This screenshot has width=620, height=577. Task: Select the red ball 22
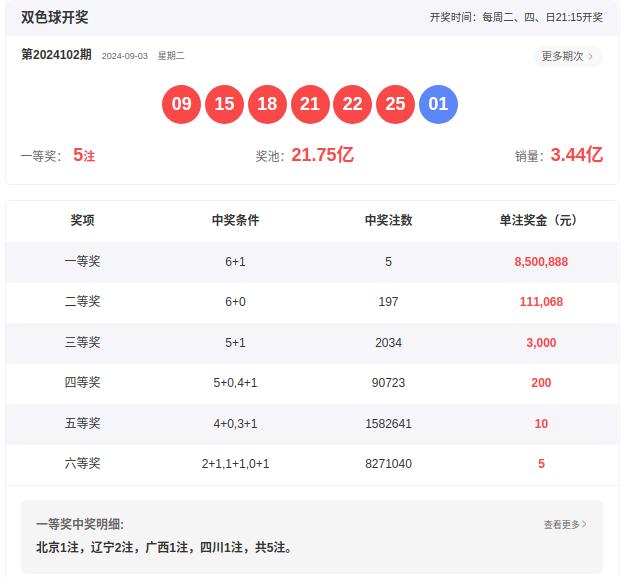pyautogui.click(x=352, y=104)
